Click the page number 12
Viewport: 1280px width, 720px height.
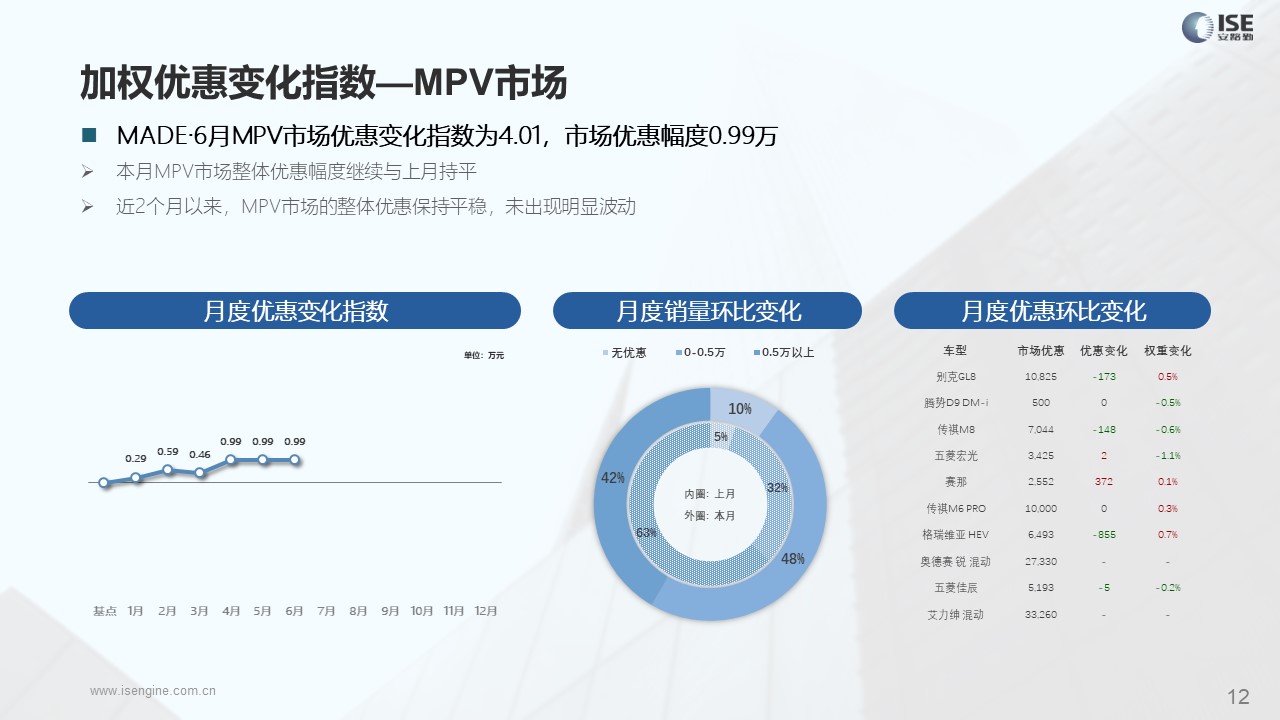[1238, 697]
